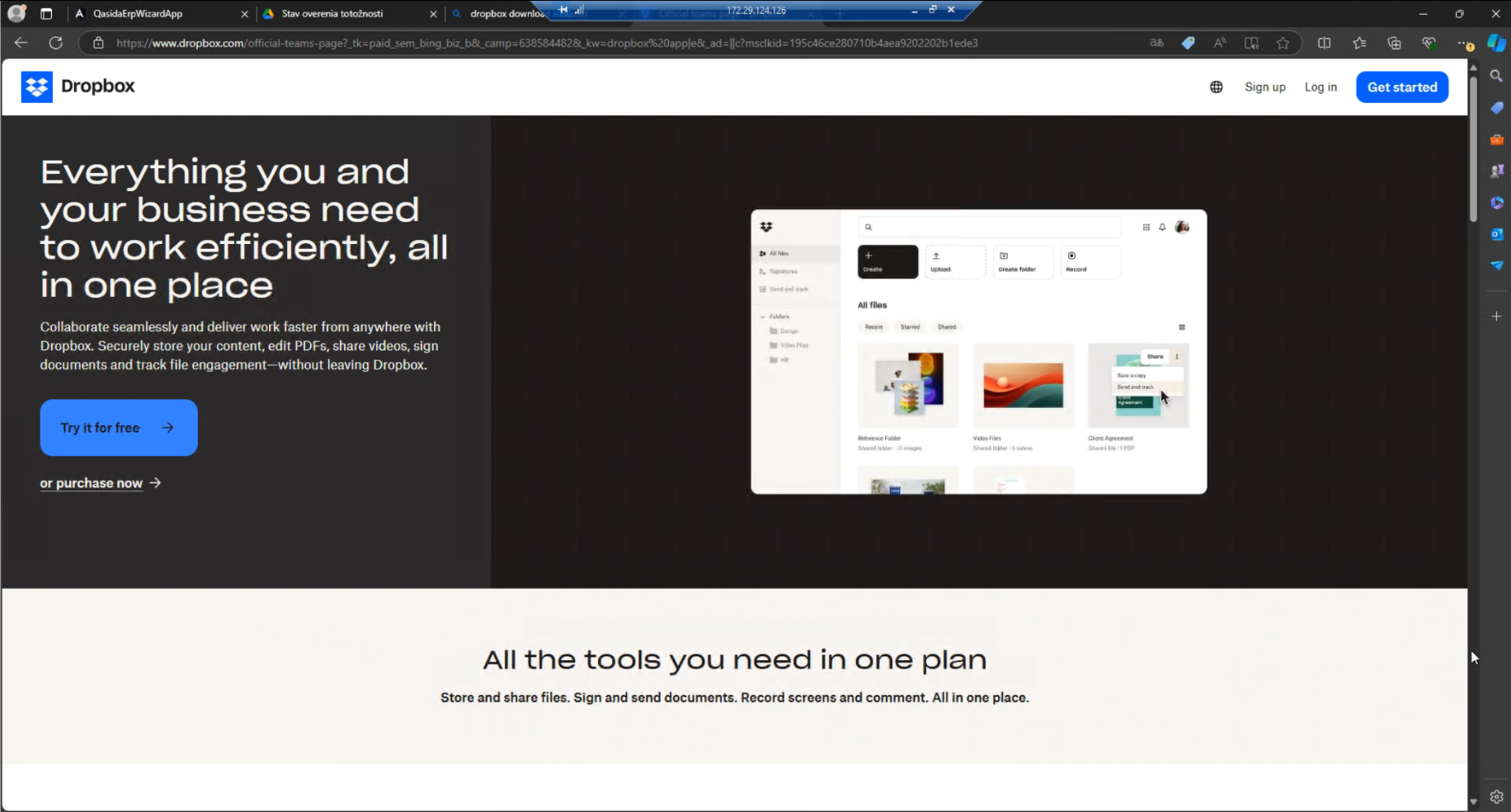Open sidebar settings gear
1511x812 pixels.
(1496, 796)
